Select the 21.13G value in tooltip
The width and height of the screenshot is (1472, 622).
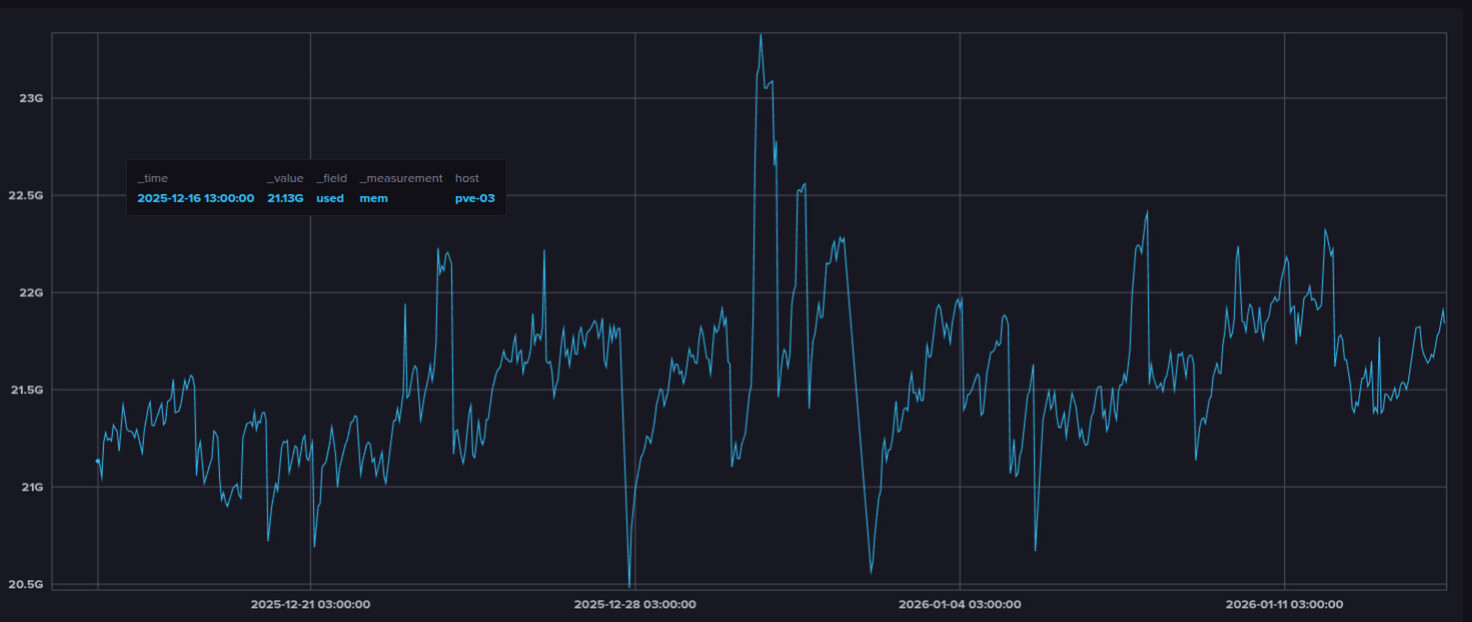(x=285, y=198)
